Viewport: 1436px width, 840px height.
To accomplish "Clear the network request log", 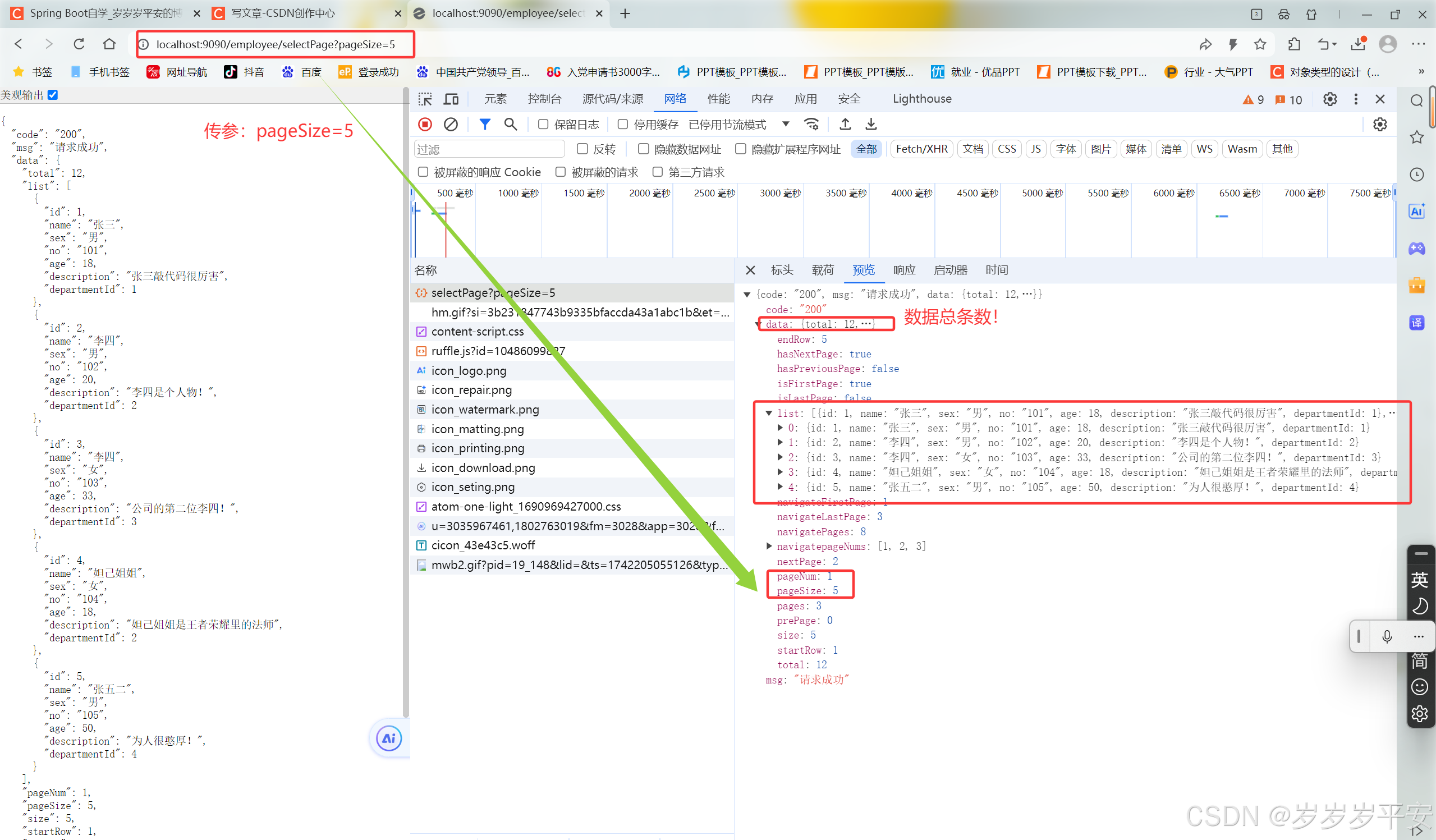I will point(451,124).
